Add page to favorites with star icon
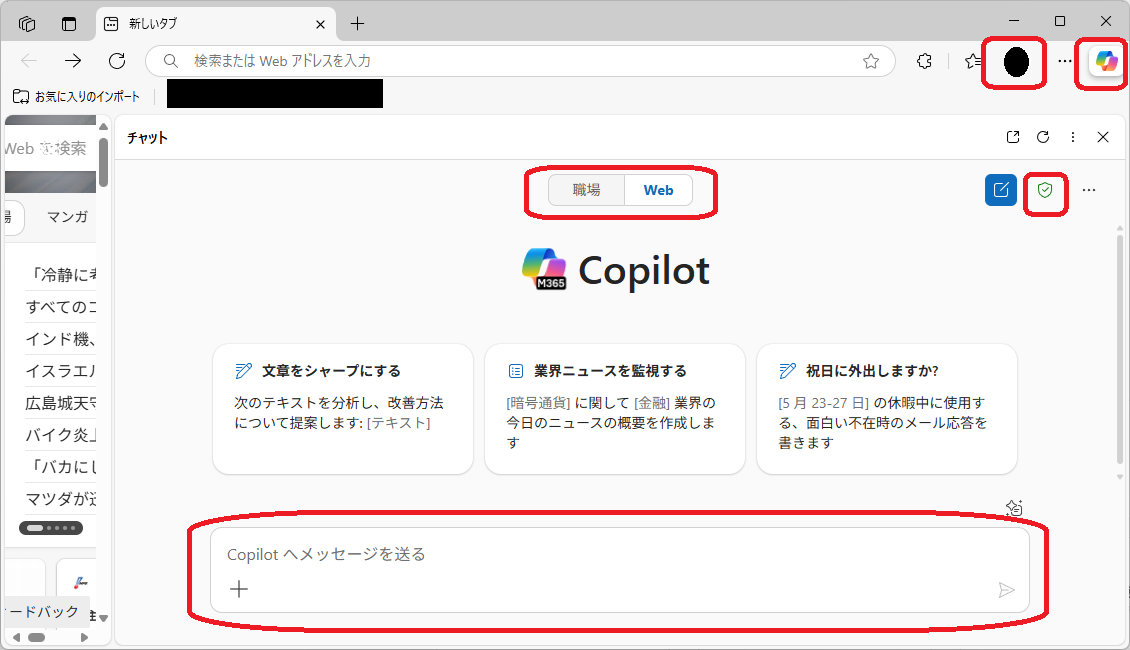1130x650 pixels. click(871, 61)
